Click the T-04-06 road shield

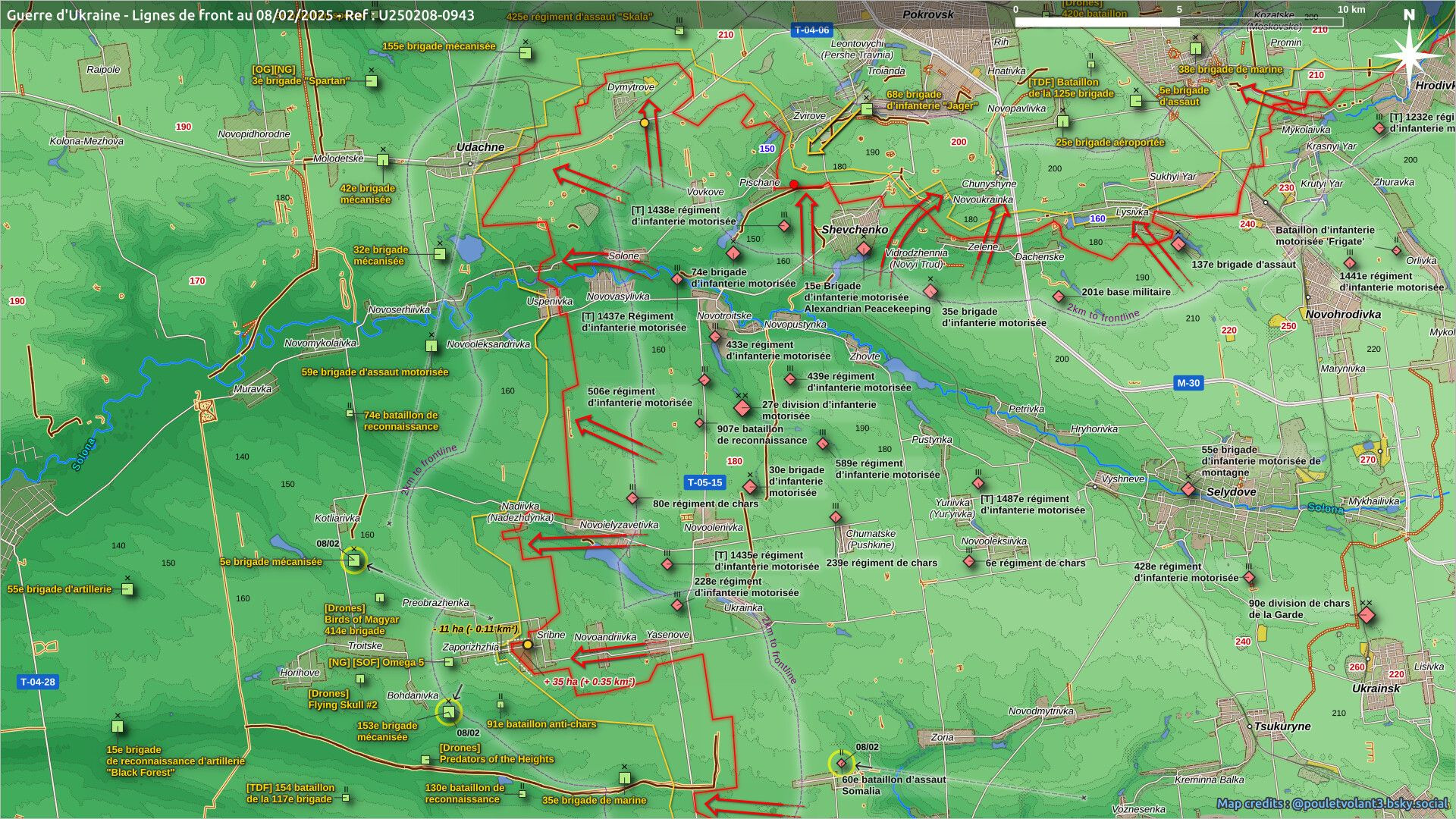811,30
